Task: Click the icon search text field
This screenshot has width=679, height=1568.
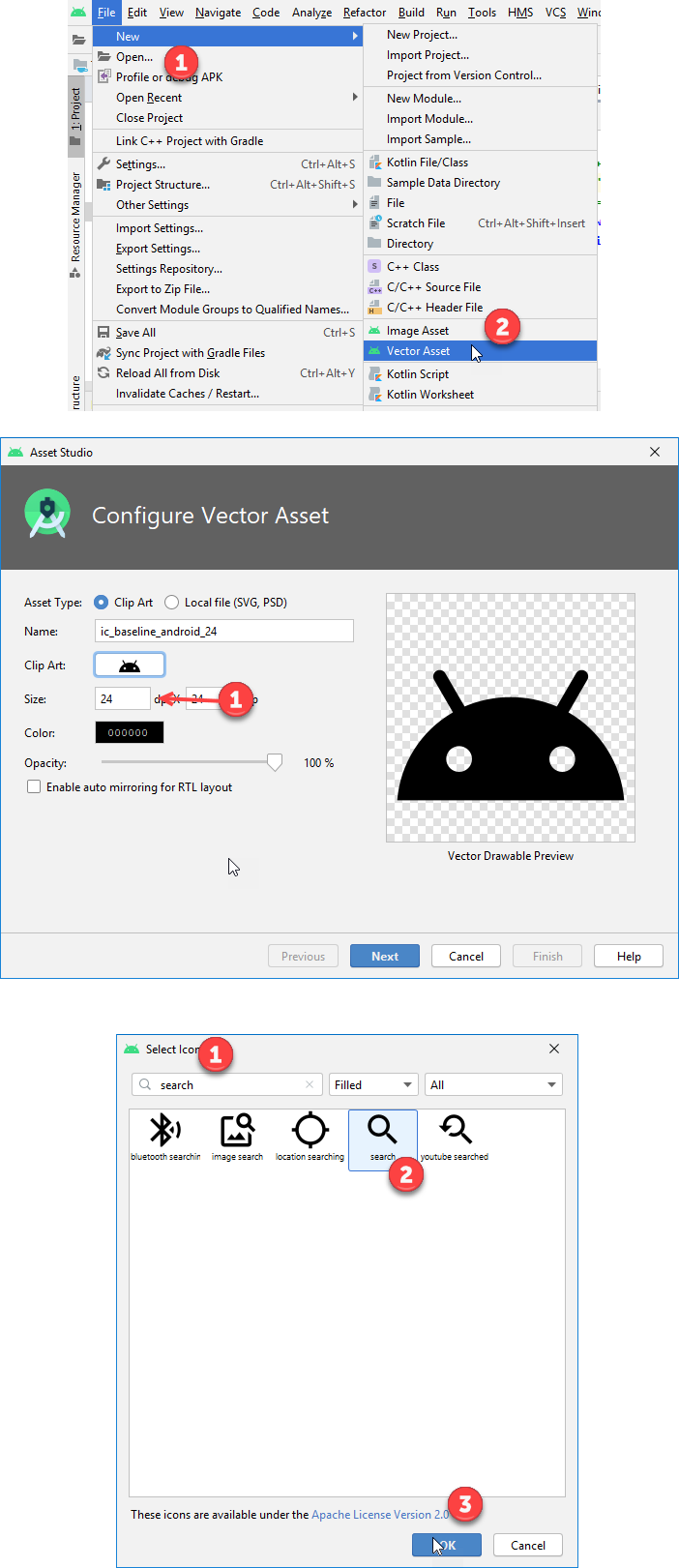Action: (225, 1084)
